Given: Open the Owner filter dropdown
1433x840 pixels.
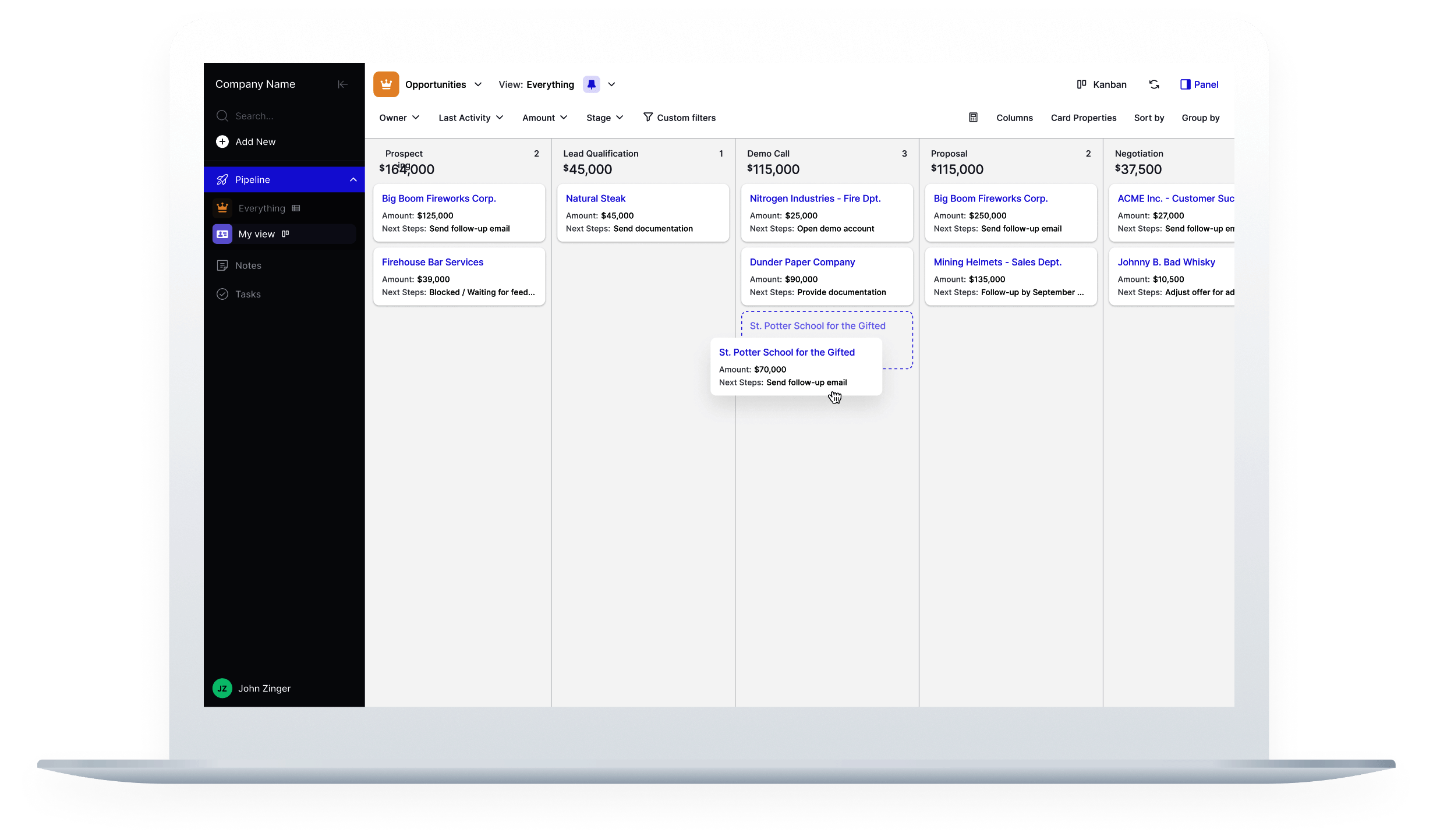Looking at the screenshot, I should click(x=399, y=118).
